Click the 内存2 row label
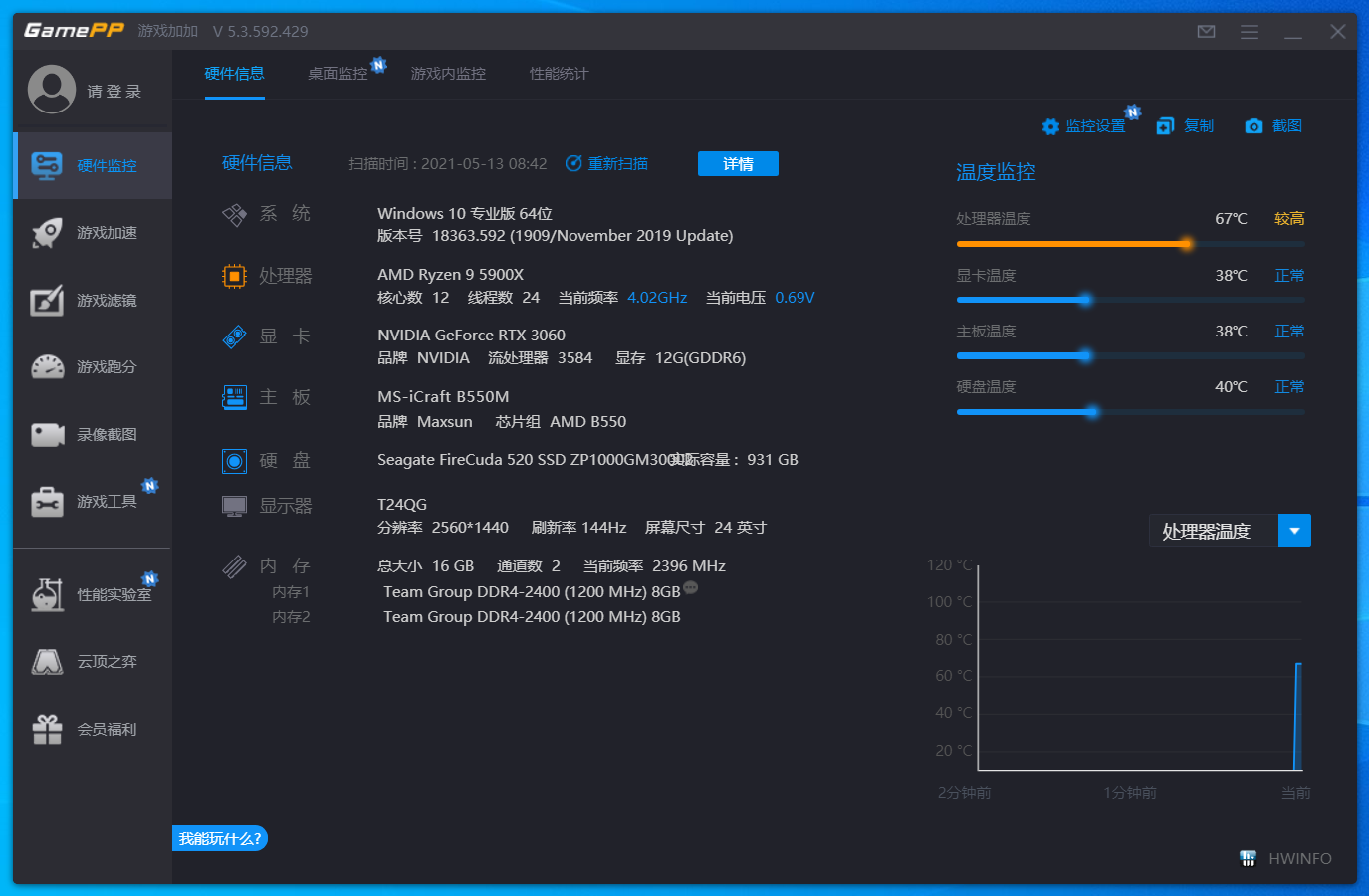 tap(291, 616)
